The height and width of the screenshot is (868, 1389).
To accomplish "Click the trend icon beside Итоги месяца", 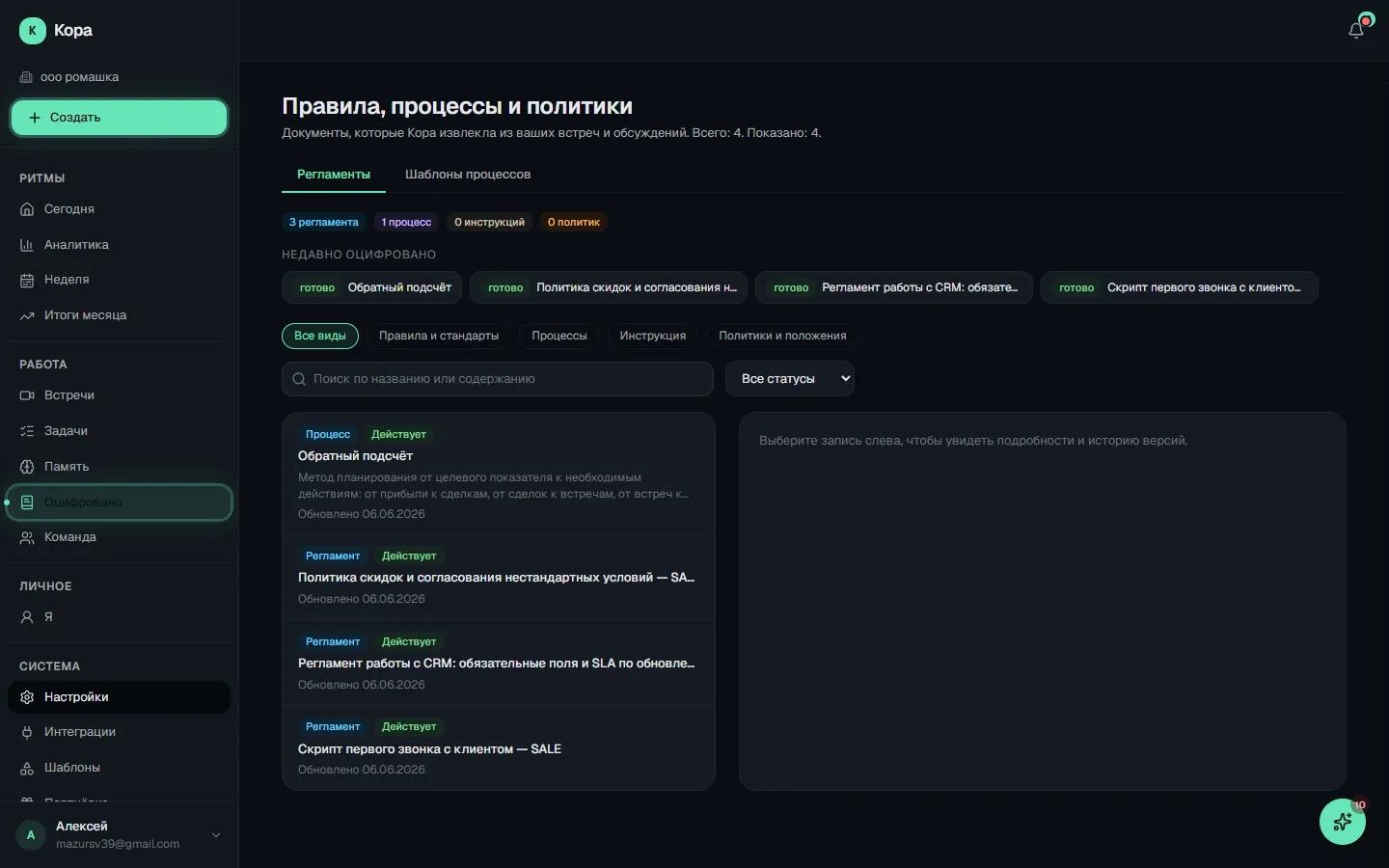I will pyautogui.click(x=27, y=315).
